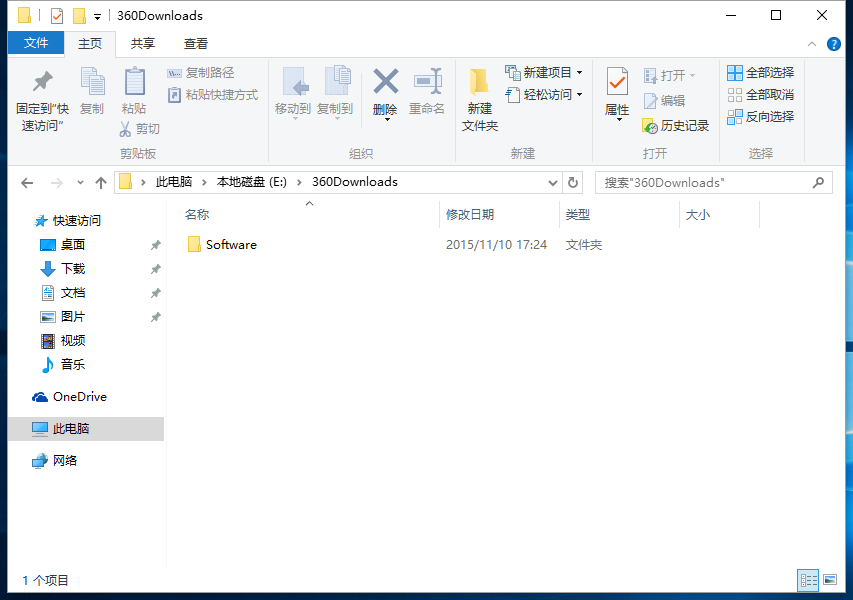Screen dimensions: 853x600
Task: Collapse the ribbon with the chevron
Action: (x=812, y=44)
